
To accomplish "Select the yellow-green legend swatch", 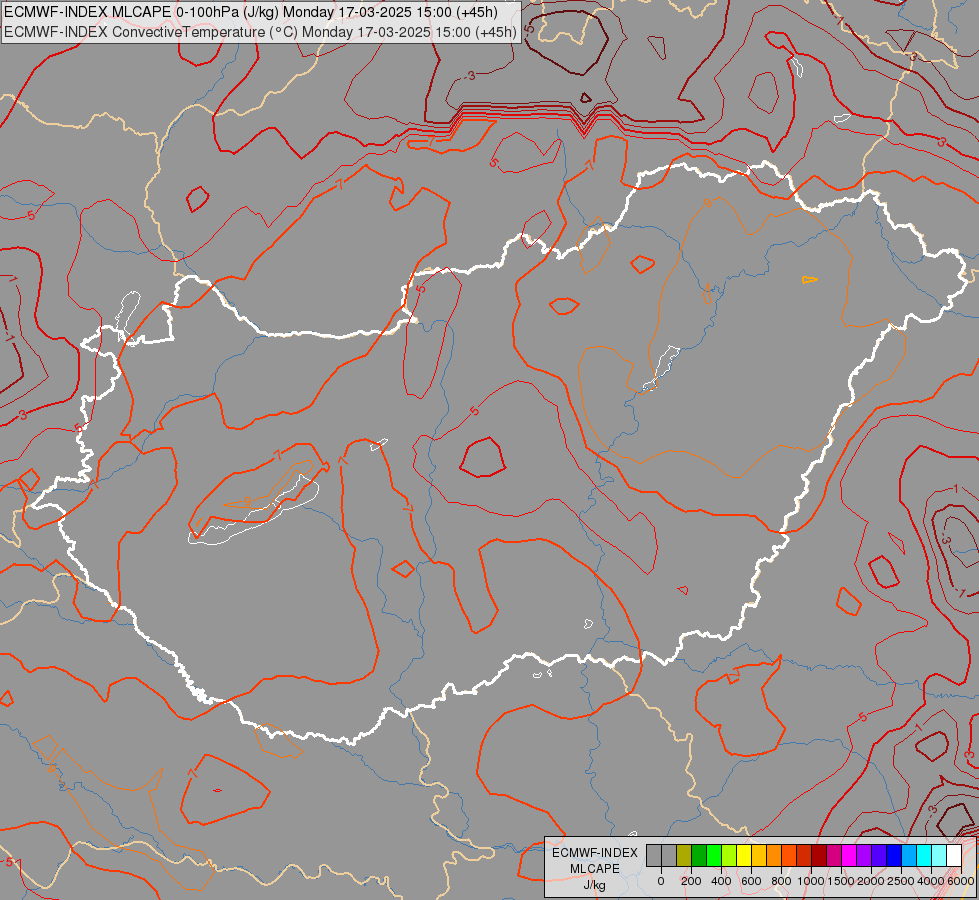I will pos(729,856).
